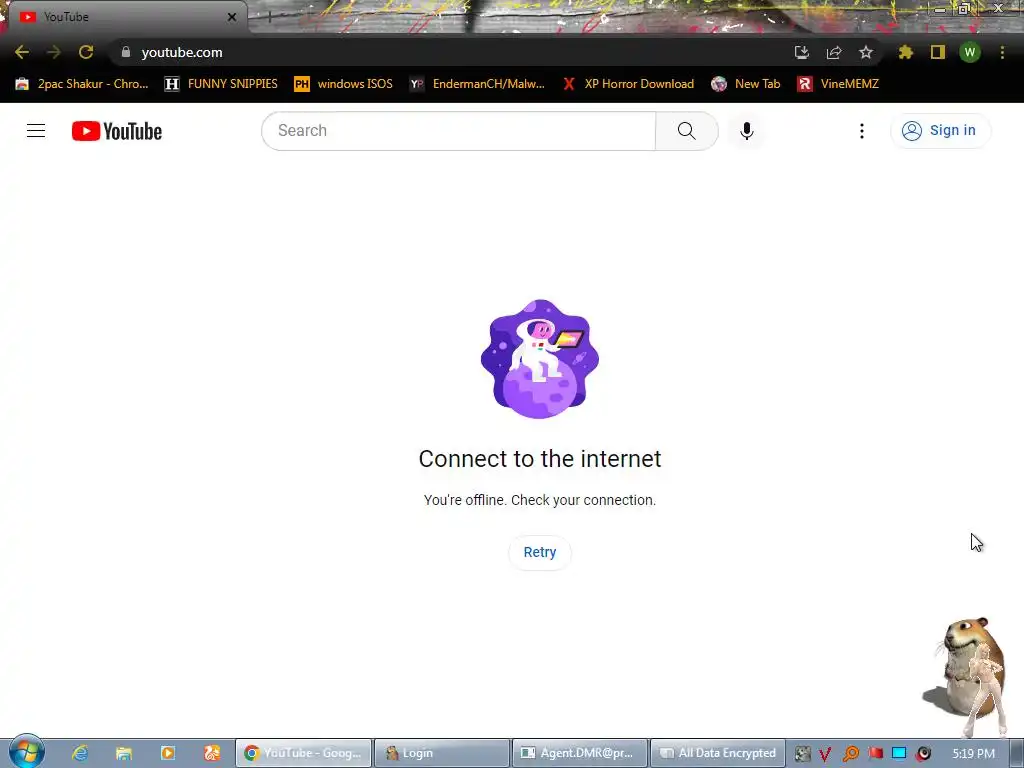Open the W profile avatar

click(970, 52)
